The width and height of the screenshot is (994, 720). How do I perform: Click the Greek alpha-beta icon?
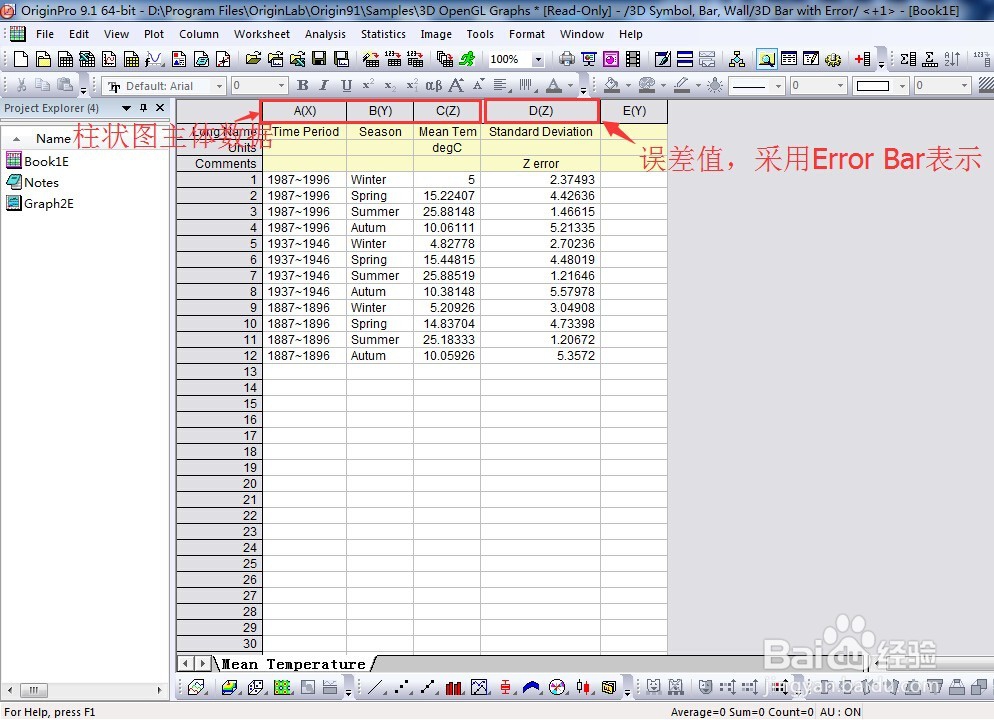pos(434,85)
